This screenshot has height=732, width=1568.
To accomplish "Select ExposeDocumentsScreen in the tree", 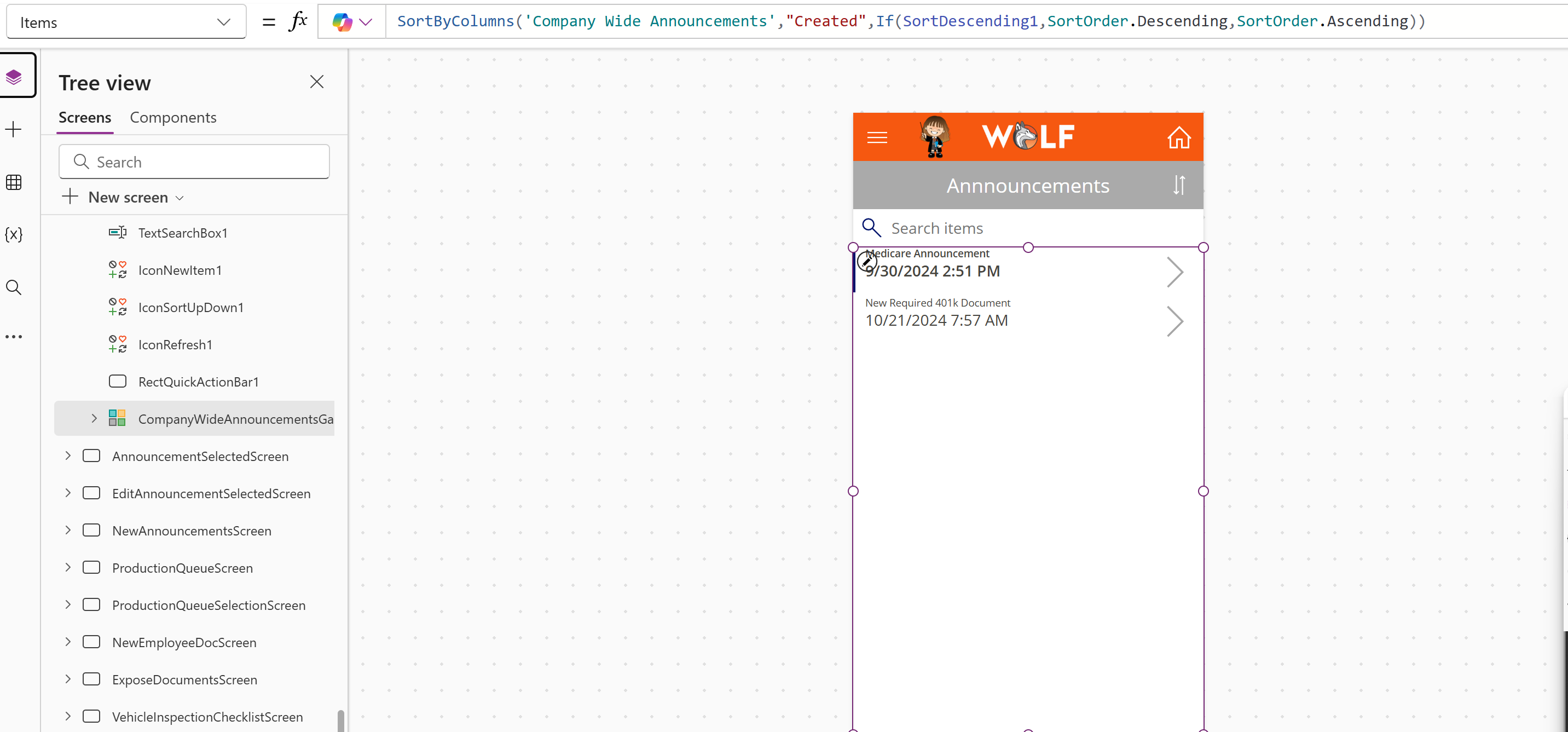I will coord(184,679).
